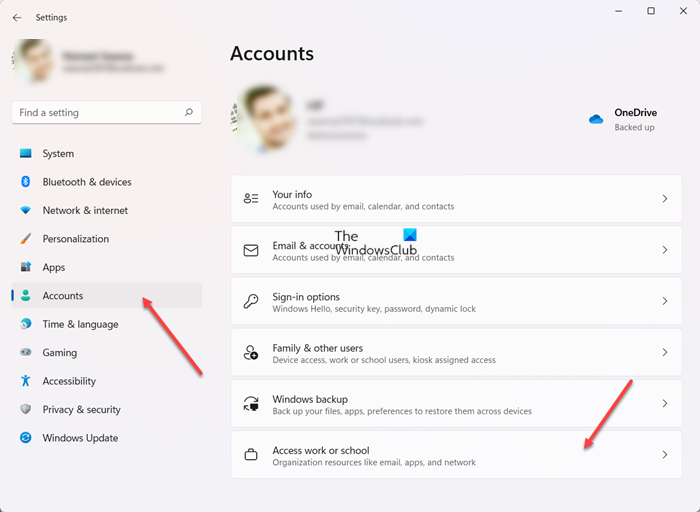The height and width of the screenshot is (512, 700).
Task: Click the search magnifier icon
Action: point(189,112)
